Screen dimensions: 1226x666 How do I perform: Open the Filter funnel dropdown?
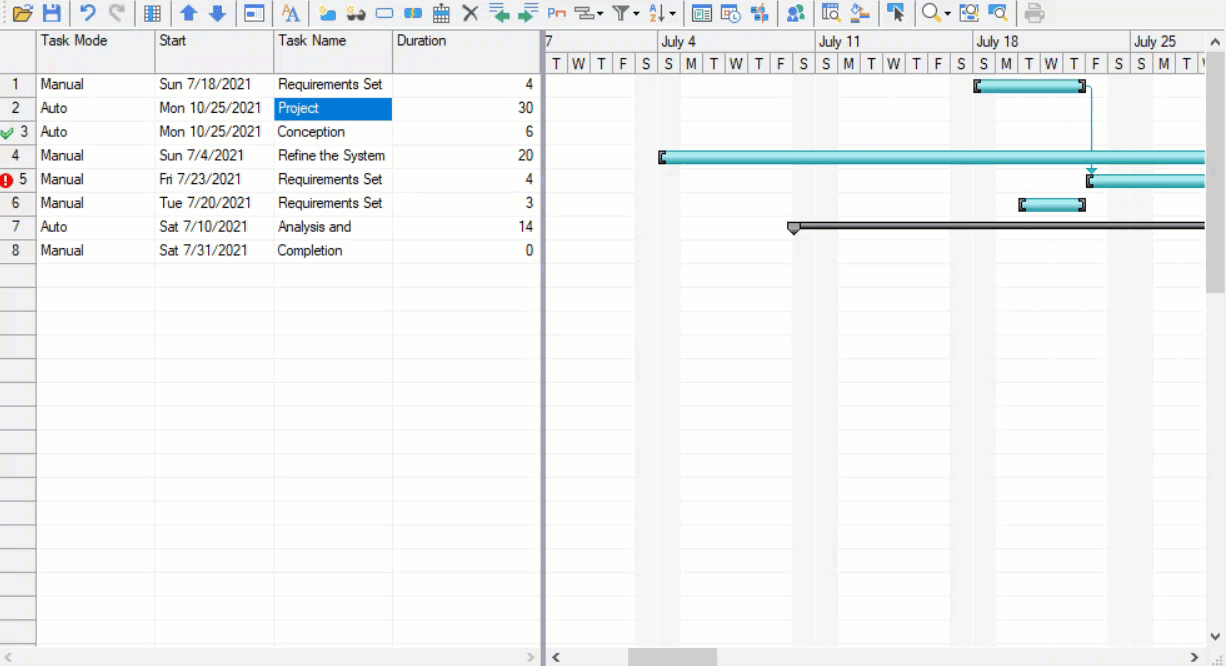625,13
